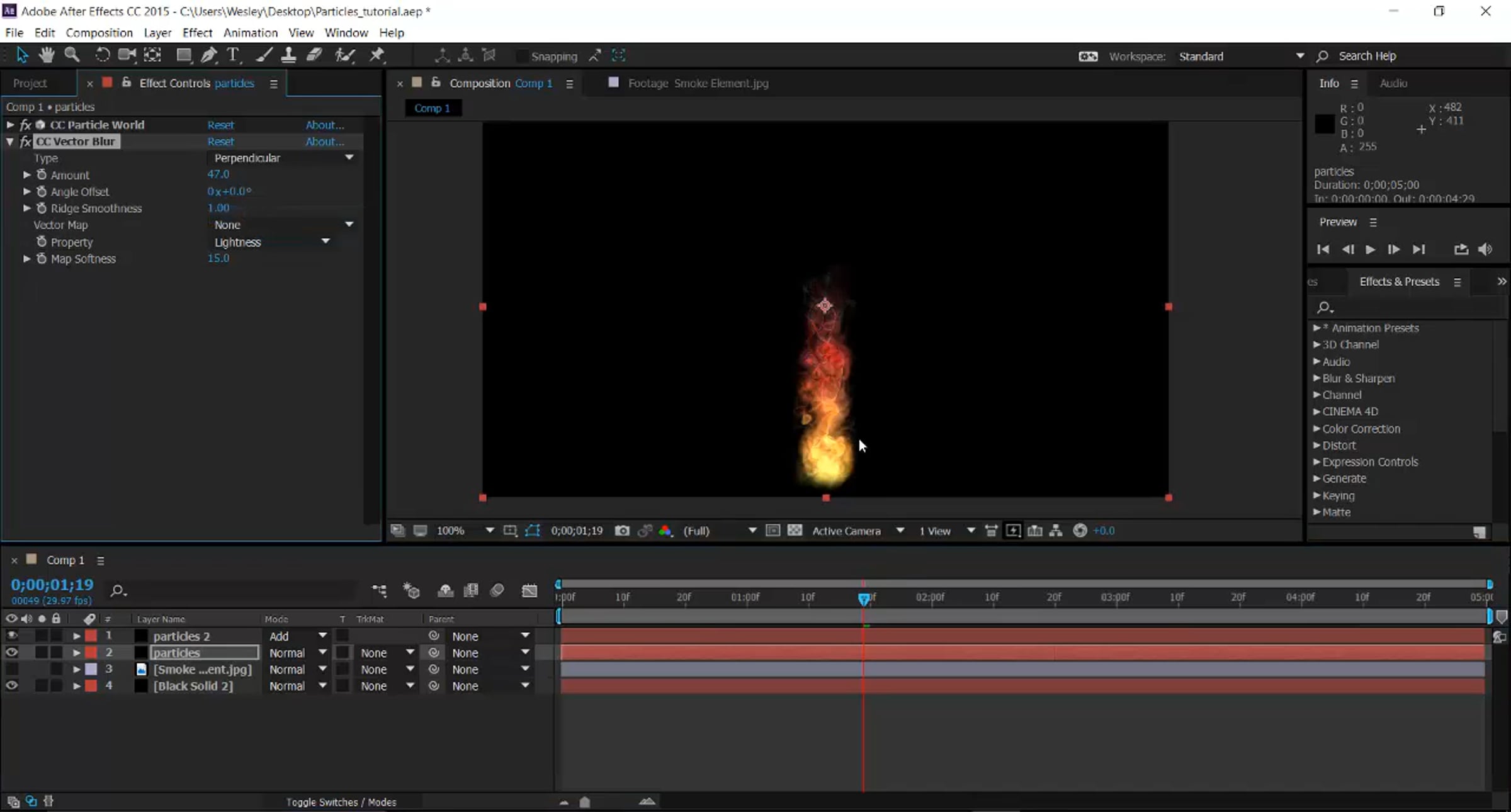Viewport: 1511px width, 812px height.
Task: Reset the CC Vector Blur effect
Action: (220, 142)
